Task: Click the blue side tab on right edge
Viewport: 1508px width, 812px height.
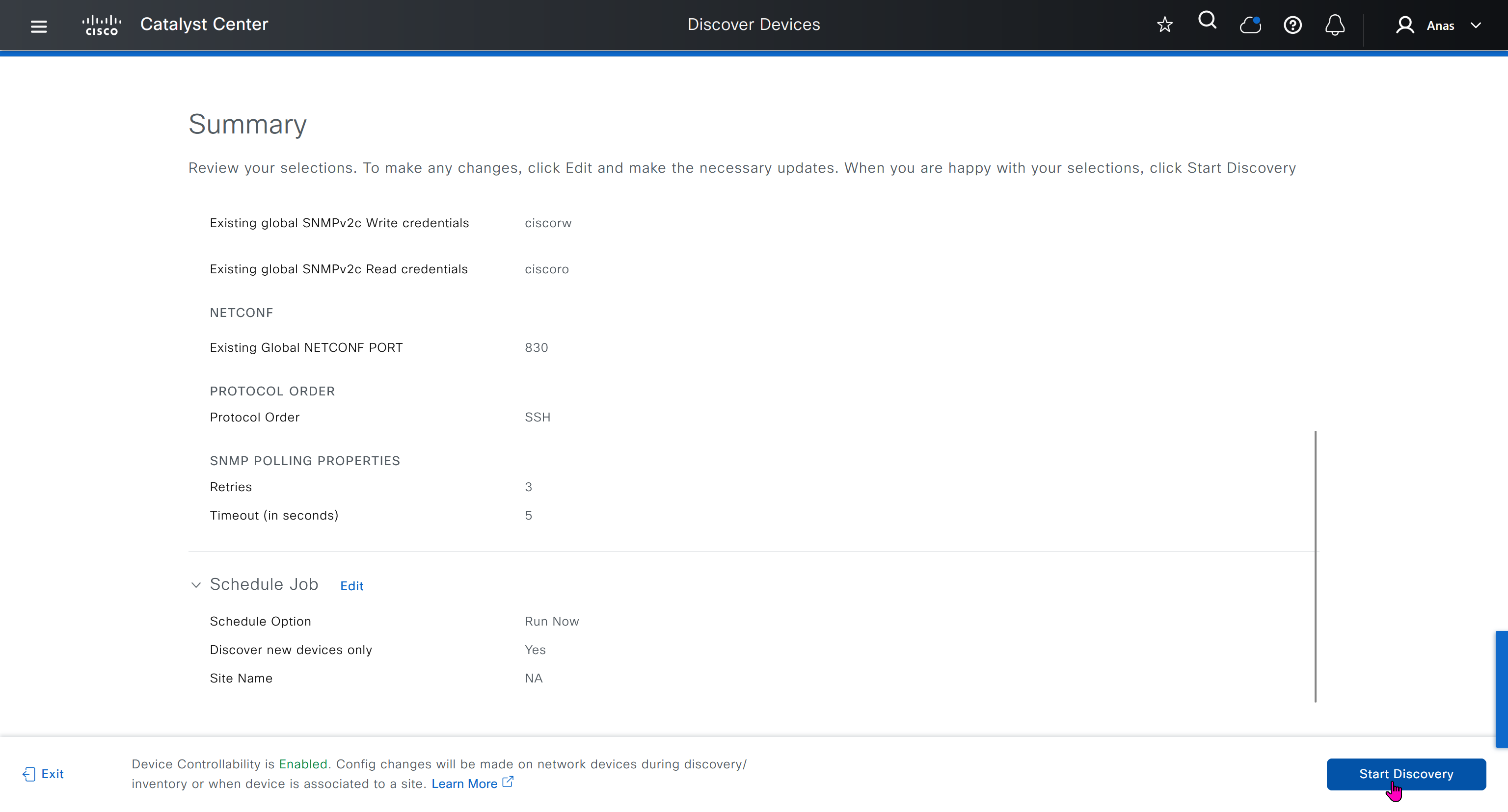Action: tap(1501, 688)
